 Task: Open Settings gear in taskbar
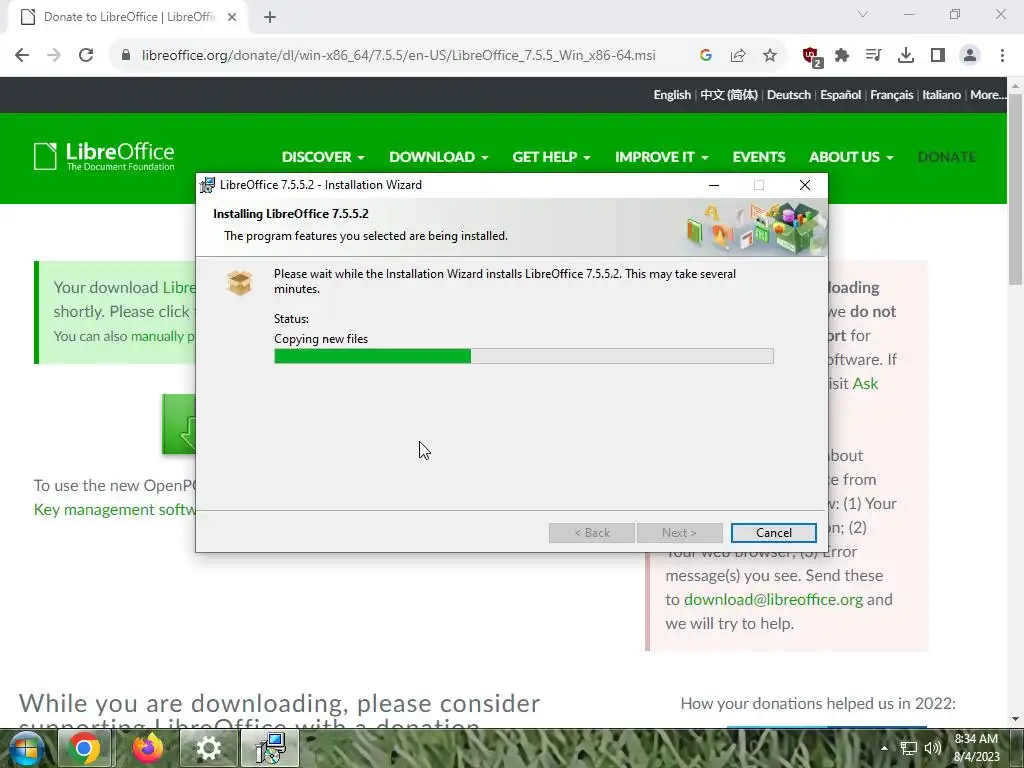[x=208, y=748]
